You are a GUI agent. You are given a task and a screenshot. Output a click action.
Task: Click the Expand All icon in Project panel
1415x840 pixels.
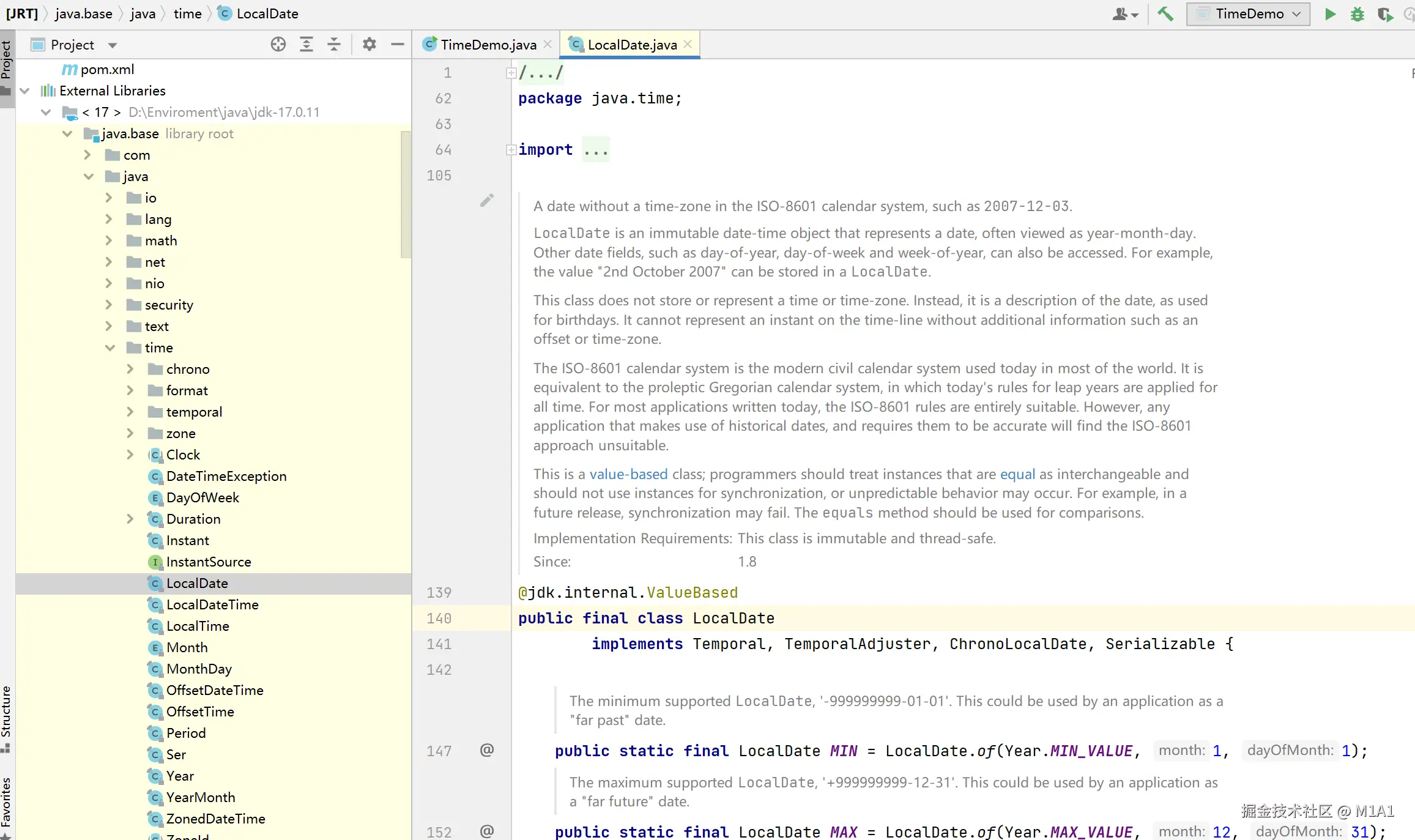tap(306, 44)
